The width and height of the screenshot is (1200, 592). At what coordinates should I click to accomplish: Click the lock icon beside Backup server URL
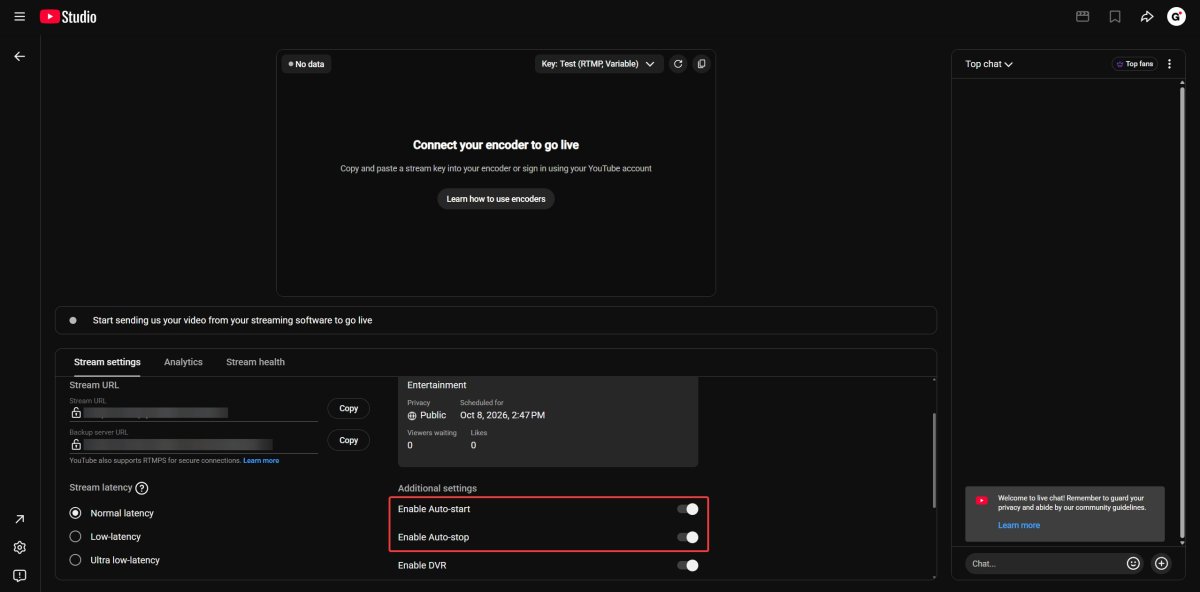click(x=76, y=444)
